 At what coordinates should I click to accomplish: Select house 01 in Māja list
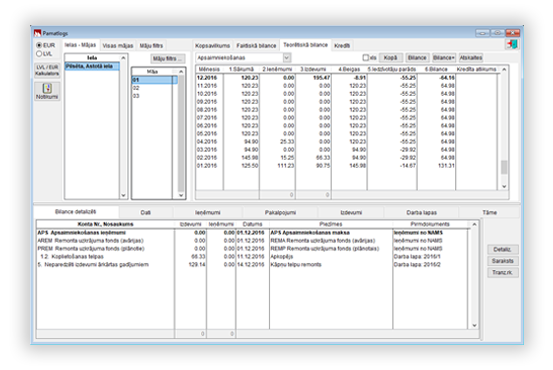[x=154, y=80]
